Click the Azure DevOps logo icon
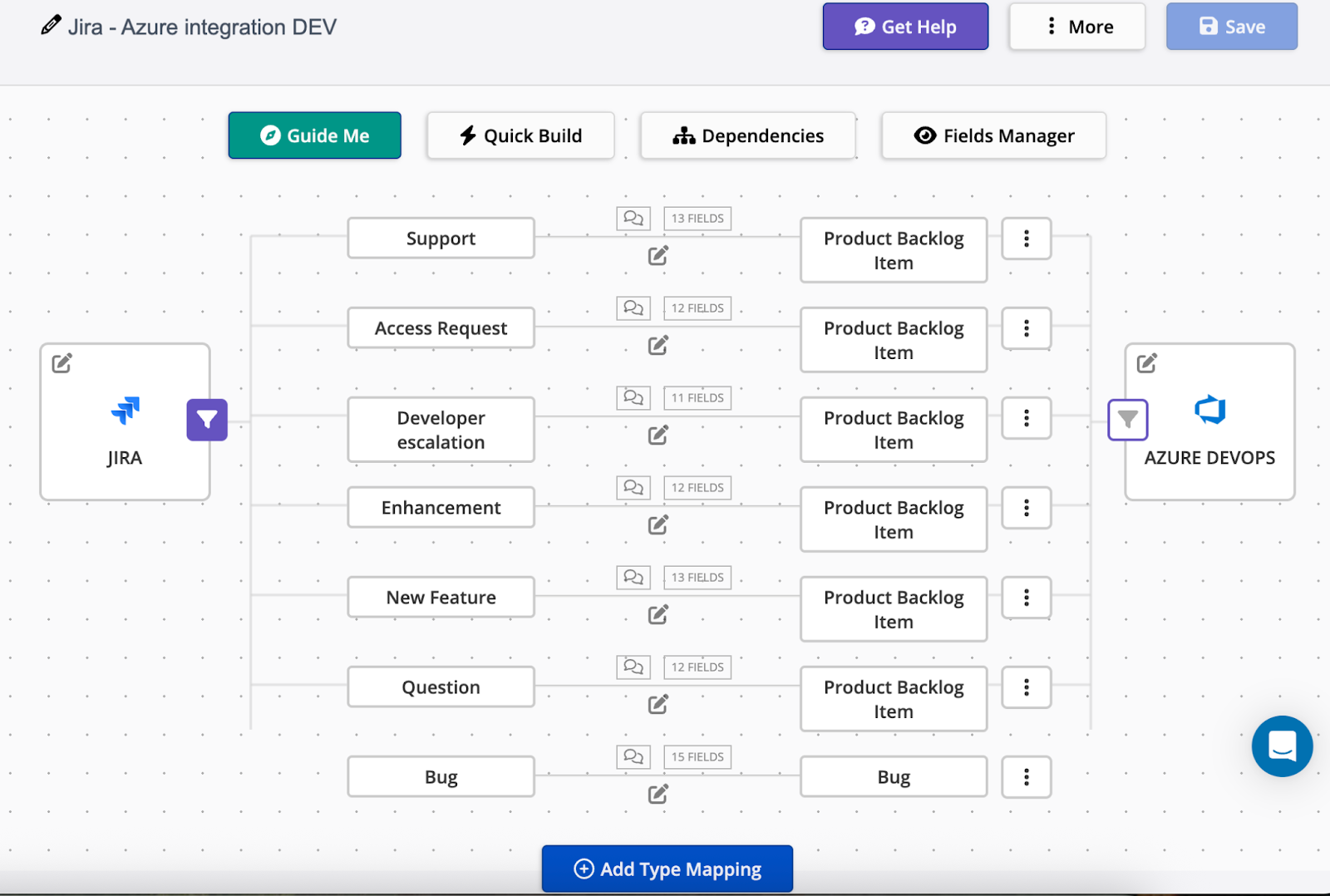The width and height of the screenshot is (1330, 896). (x=1210, y=410)
